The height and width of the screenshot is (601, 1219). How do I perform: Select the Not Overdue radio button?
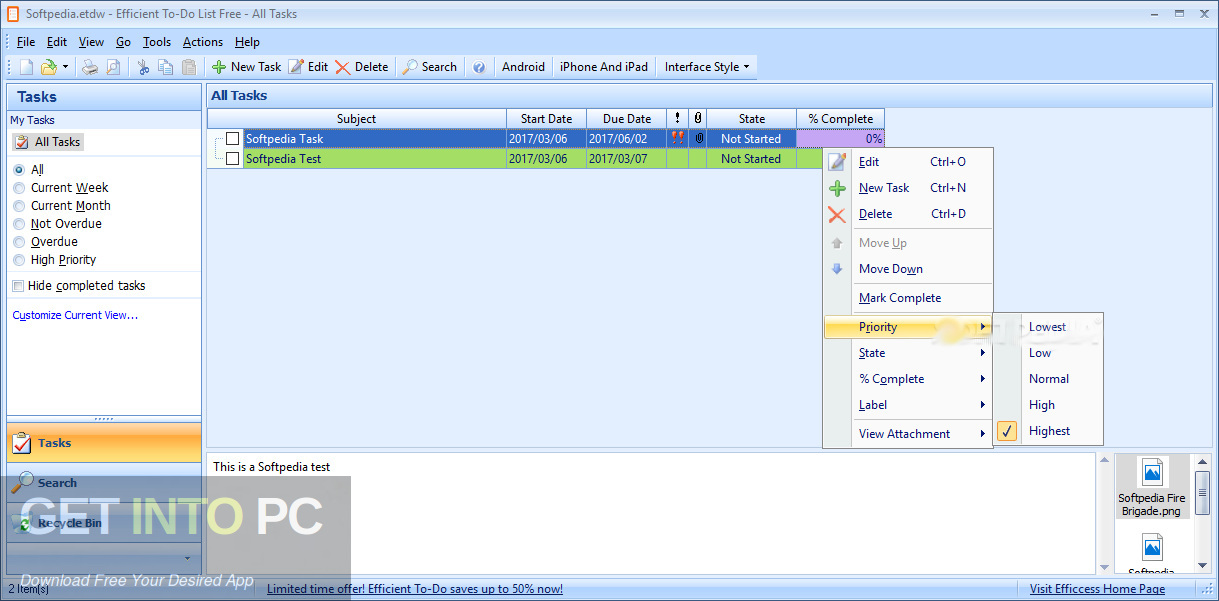[19, 224]
